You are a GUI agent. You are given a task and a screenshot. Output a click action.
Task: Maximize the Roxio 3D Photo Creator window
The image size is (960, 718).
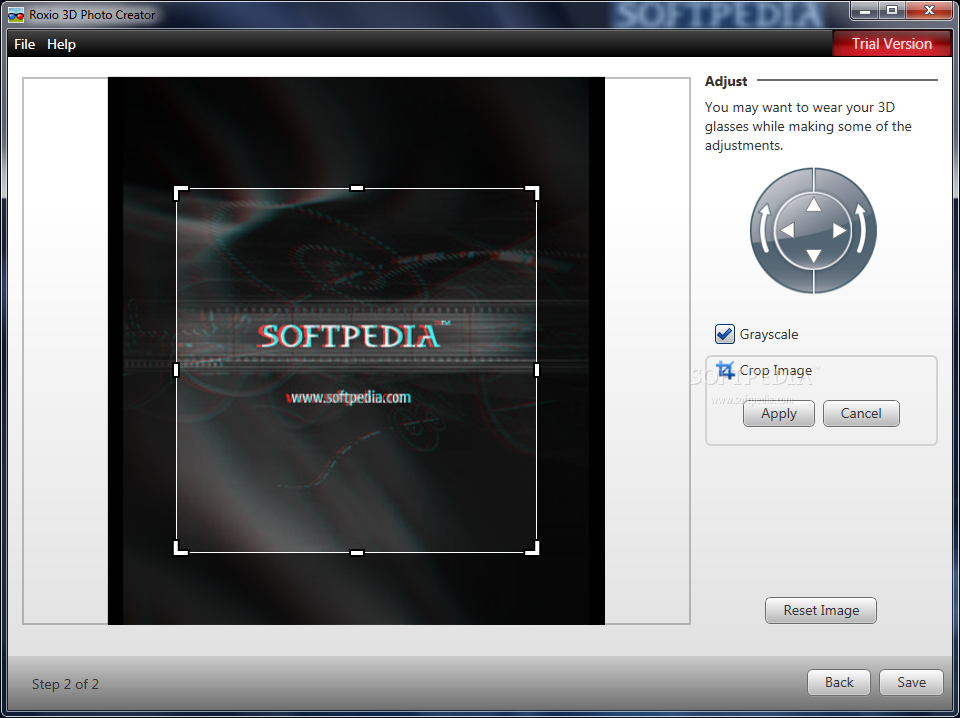tap(892, 10)
